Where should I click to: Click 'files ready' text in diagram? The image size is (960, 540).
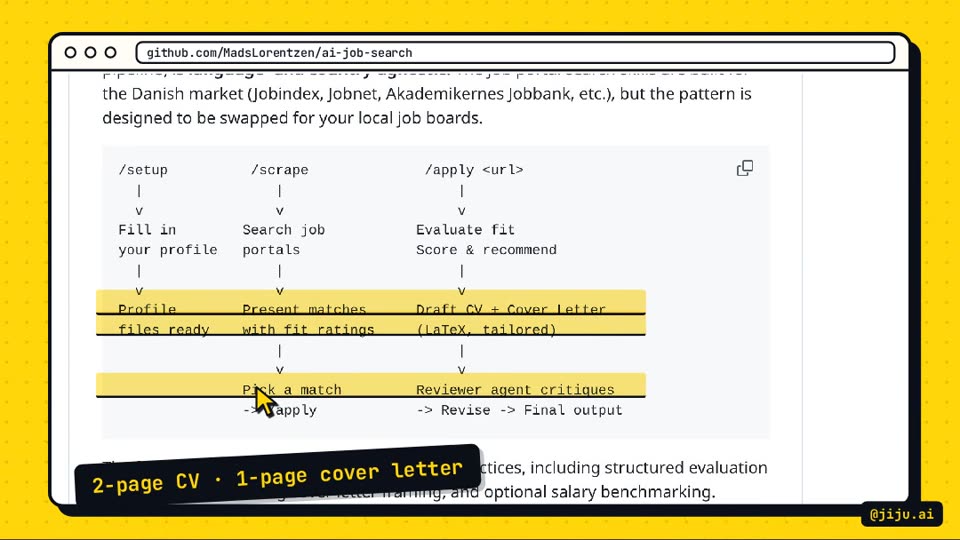(x=163, y=329)
